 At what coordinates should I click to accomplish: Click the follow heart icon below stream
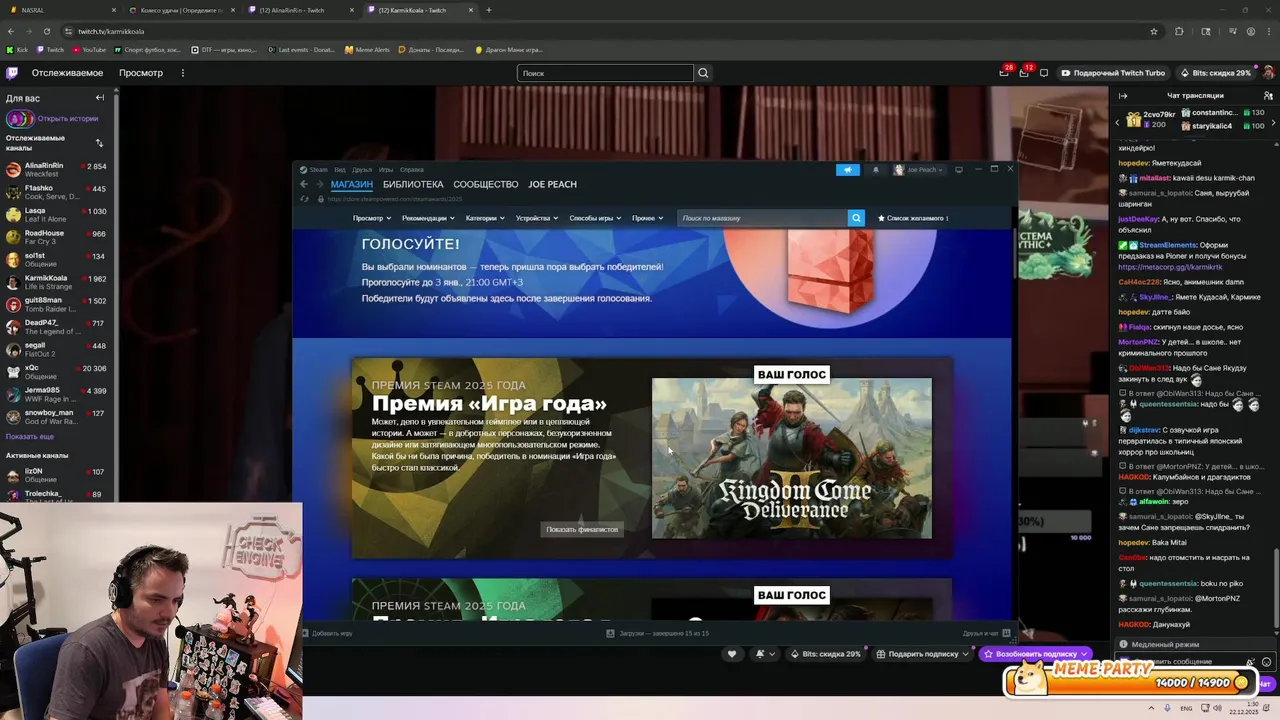(732, 654)
